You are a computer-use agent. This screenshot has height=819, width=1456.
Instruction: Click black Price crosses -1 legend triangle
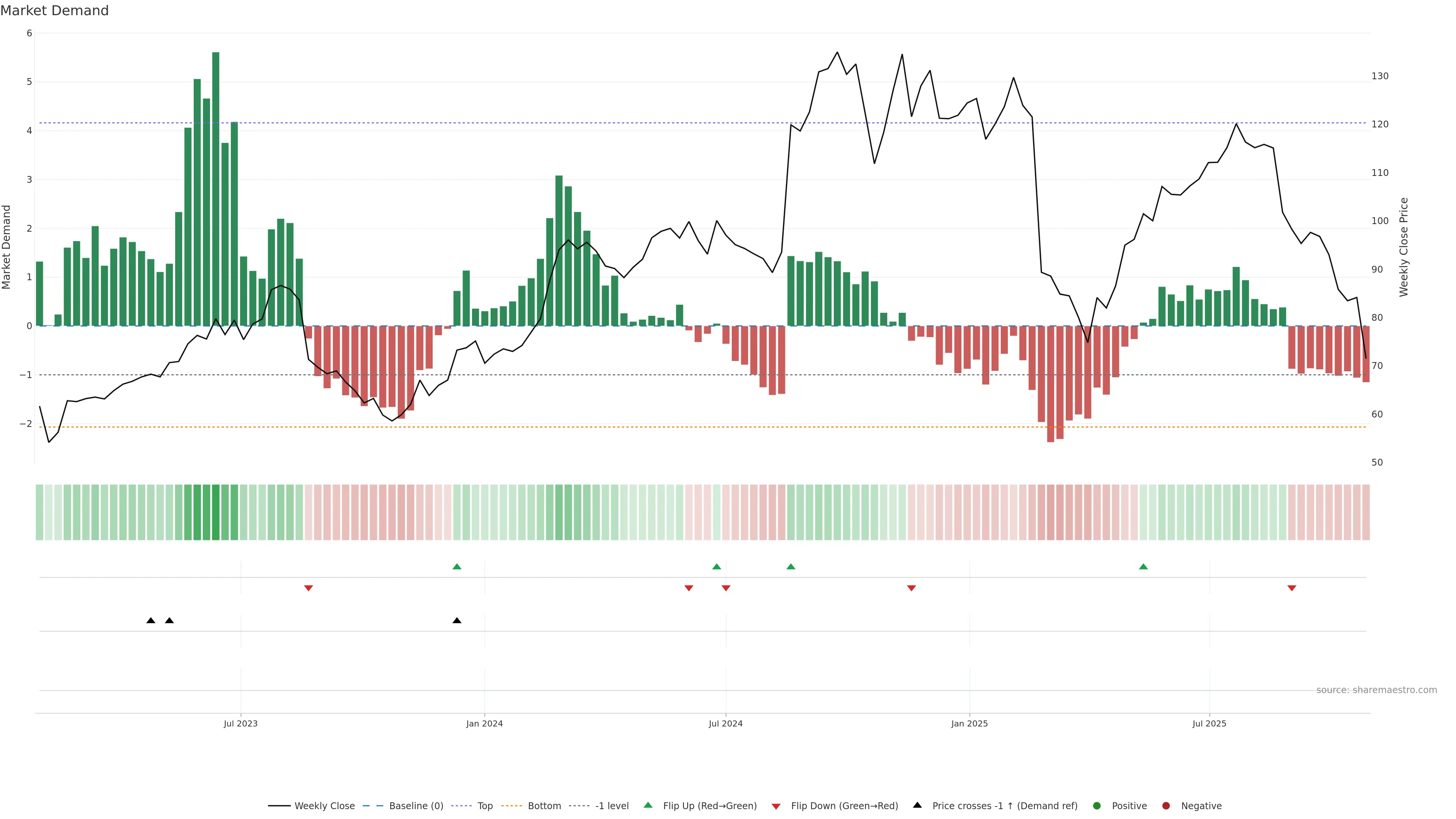pos(917,805)
